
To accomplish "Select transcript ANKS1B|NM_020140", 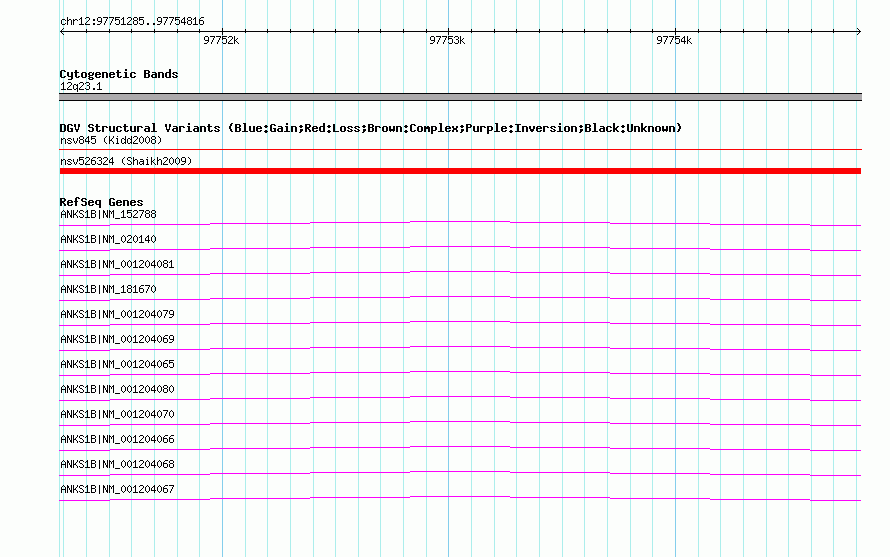I will pyautogui.click(x=108, y=240).
